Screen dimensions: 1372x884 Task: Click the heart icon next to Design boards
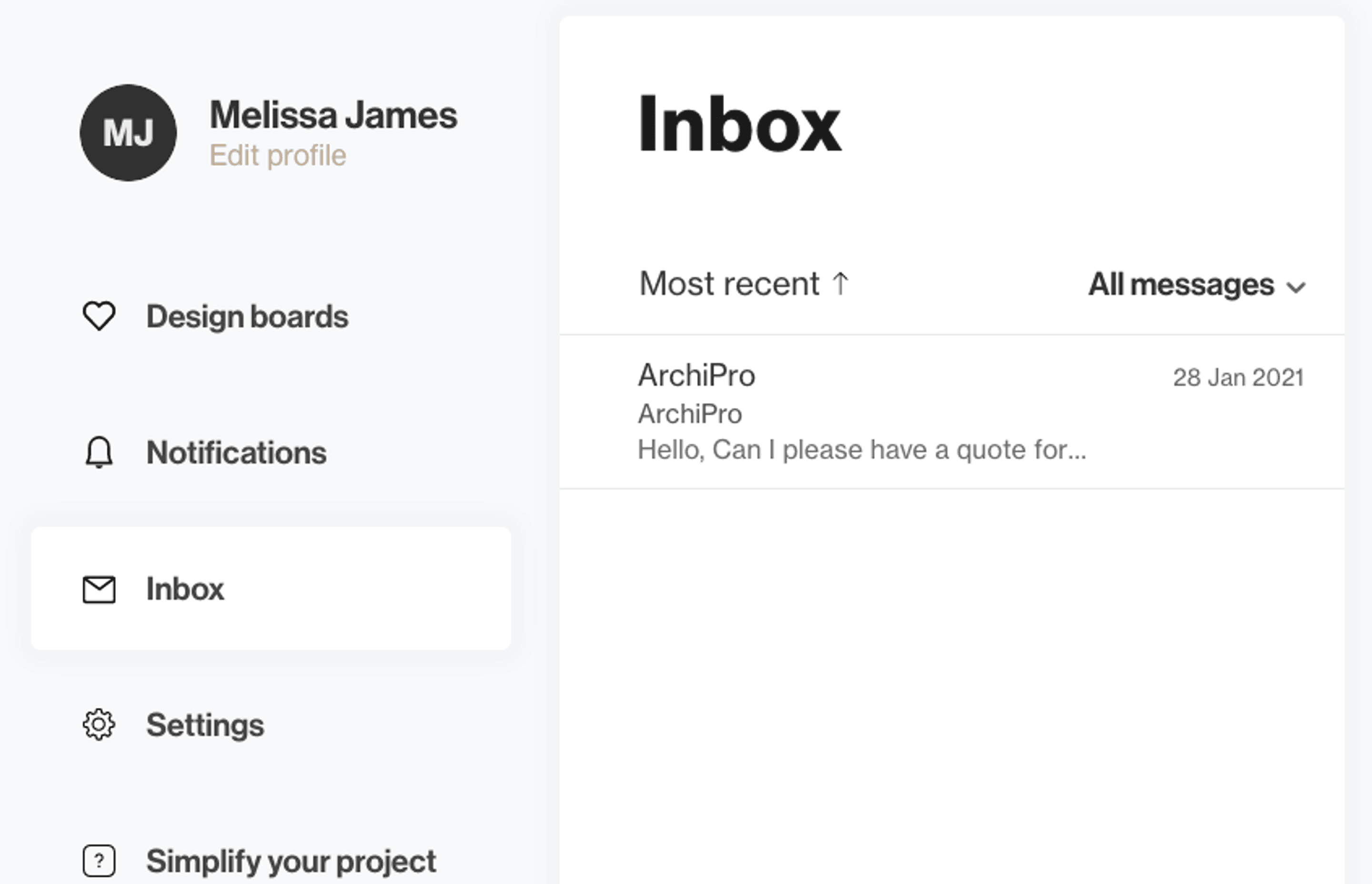coord(99,315)
